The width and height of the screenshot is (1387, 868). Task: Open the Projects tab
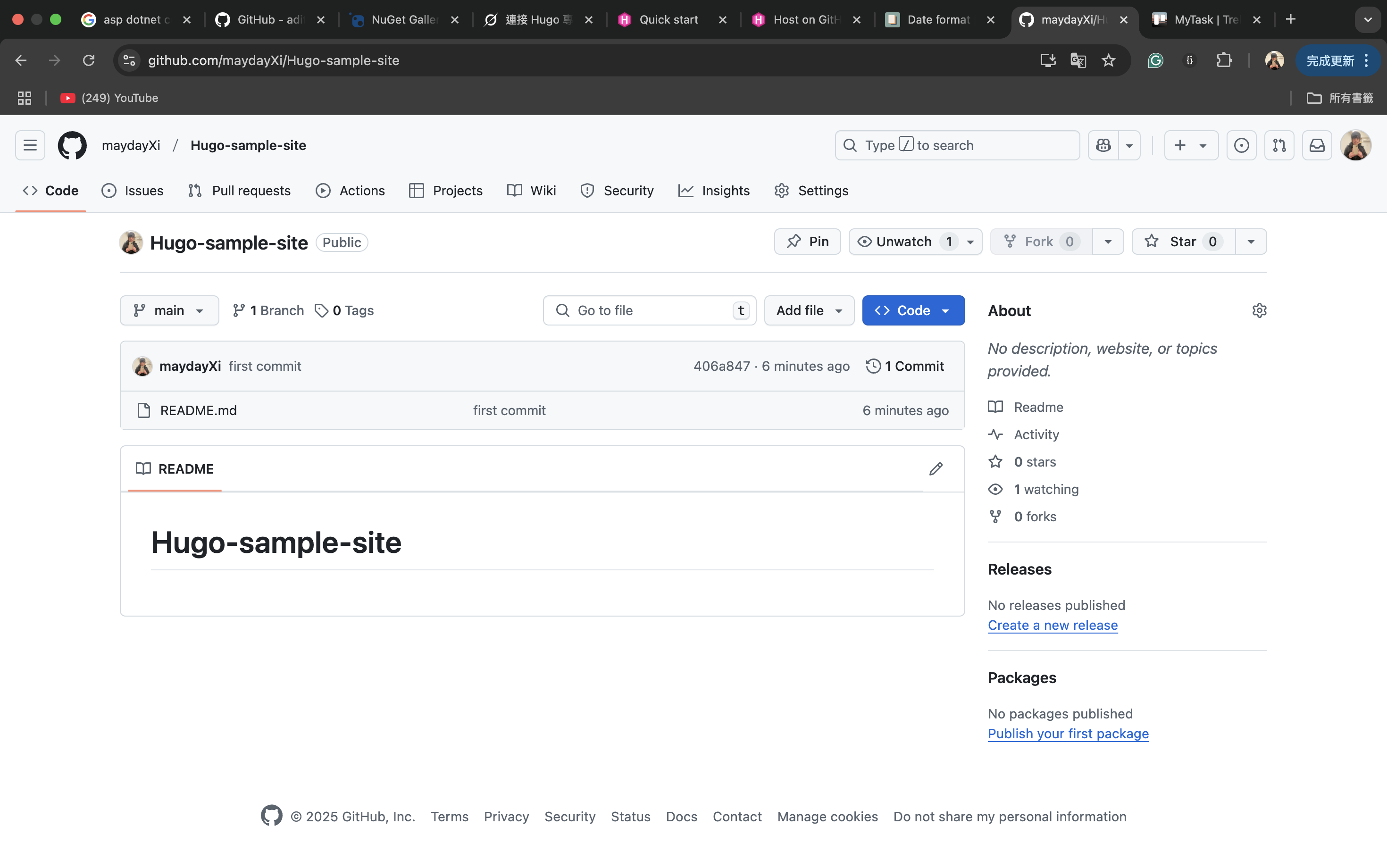445,191
